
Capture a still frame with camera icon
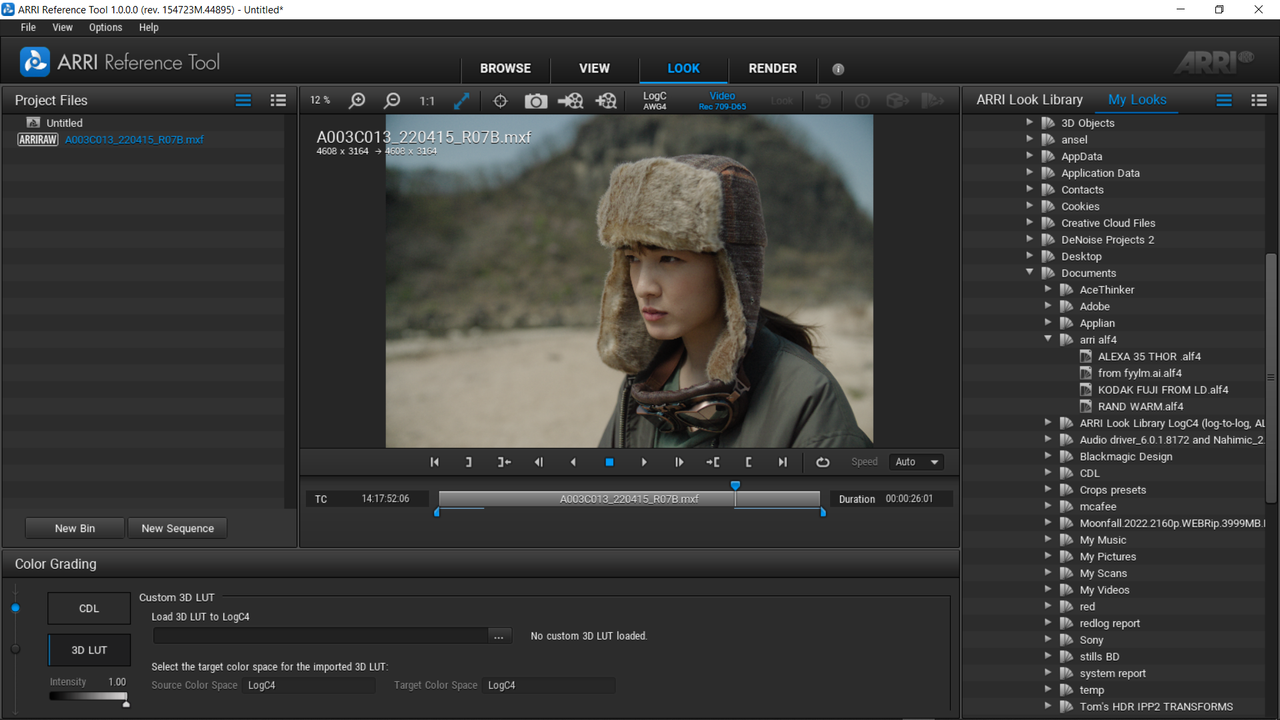[536, 100]
